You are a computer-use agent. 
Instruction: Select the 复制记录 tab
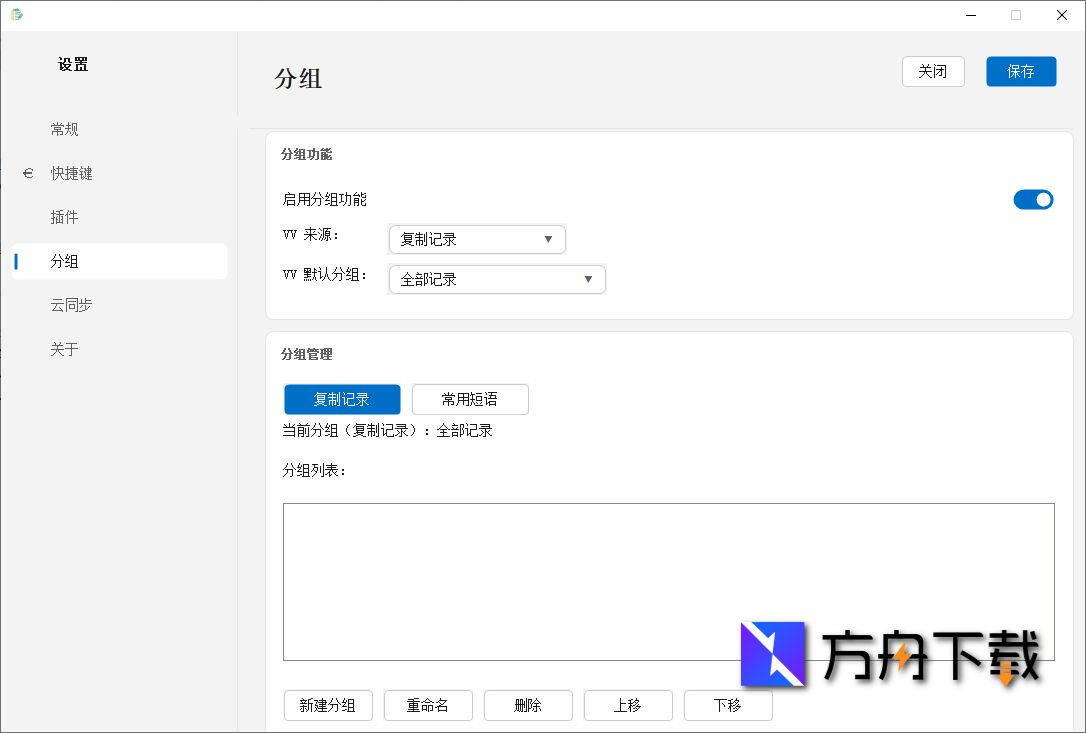[342, 399]
